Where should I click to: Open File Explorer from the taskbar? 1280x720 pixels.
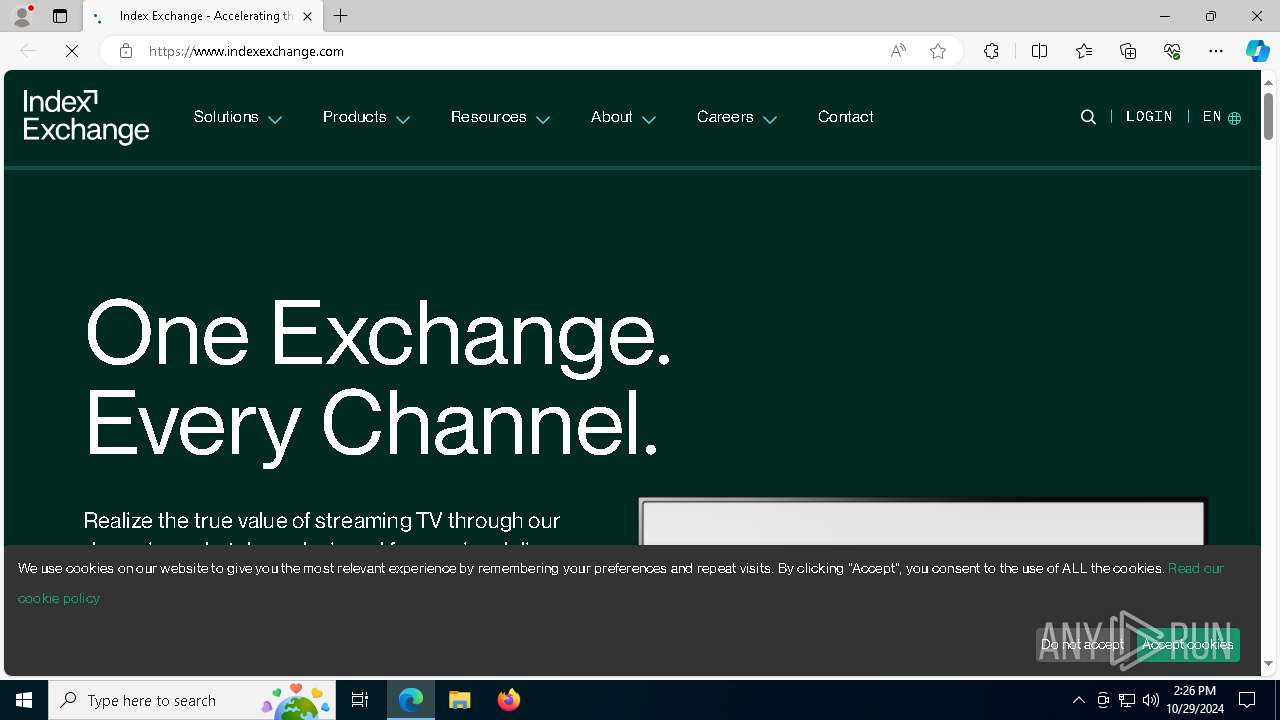[460, 700]
